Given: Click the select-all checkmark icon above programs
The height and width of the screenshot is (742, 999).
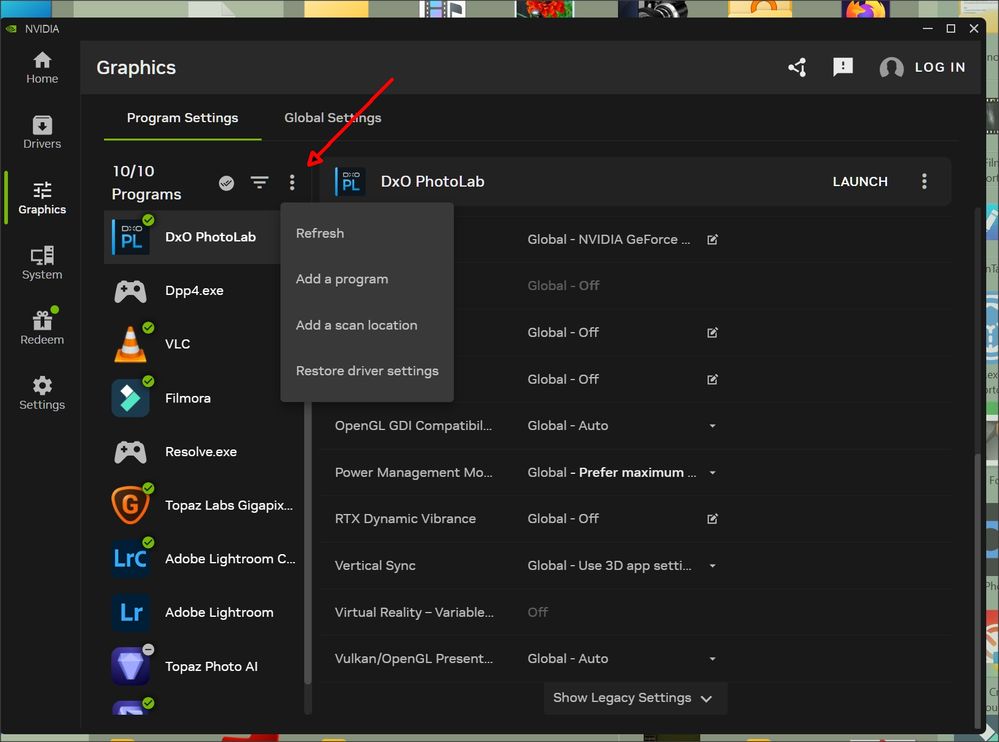Looking at the screenshot, I should click(226, 183).
